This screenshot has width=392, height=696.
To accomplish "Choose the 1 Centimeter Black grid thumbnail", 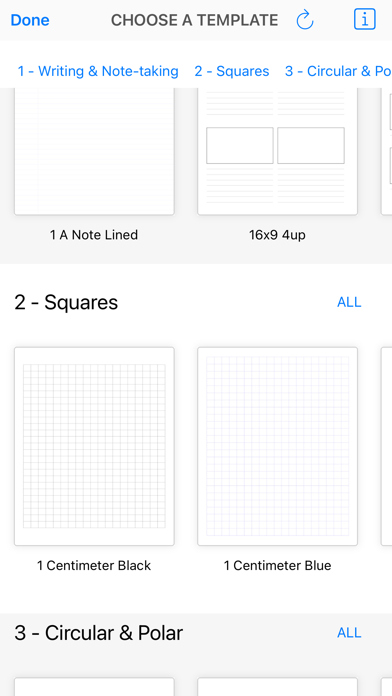I will pos(94,447).
